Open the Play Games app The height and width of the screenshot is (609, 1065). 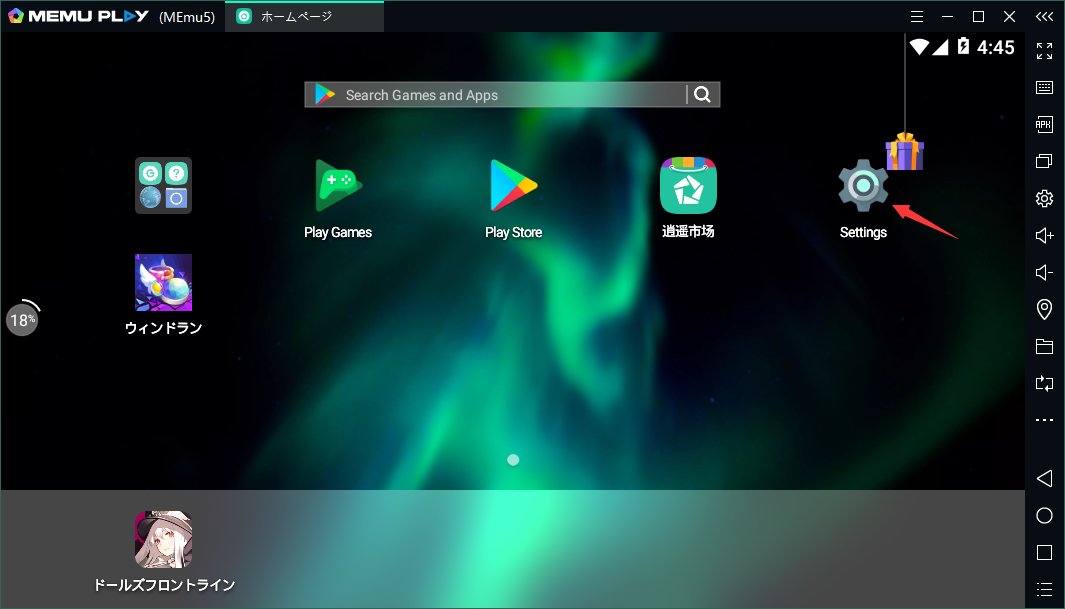tap(338, 187)
